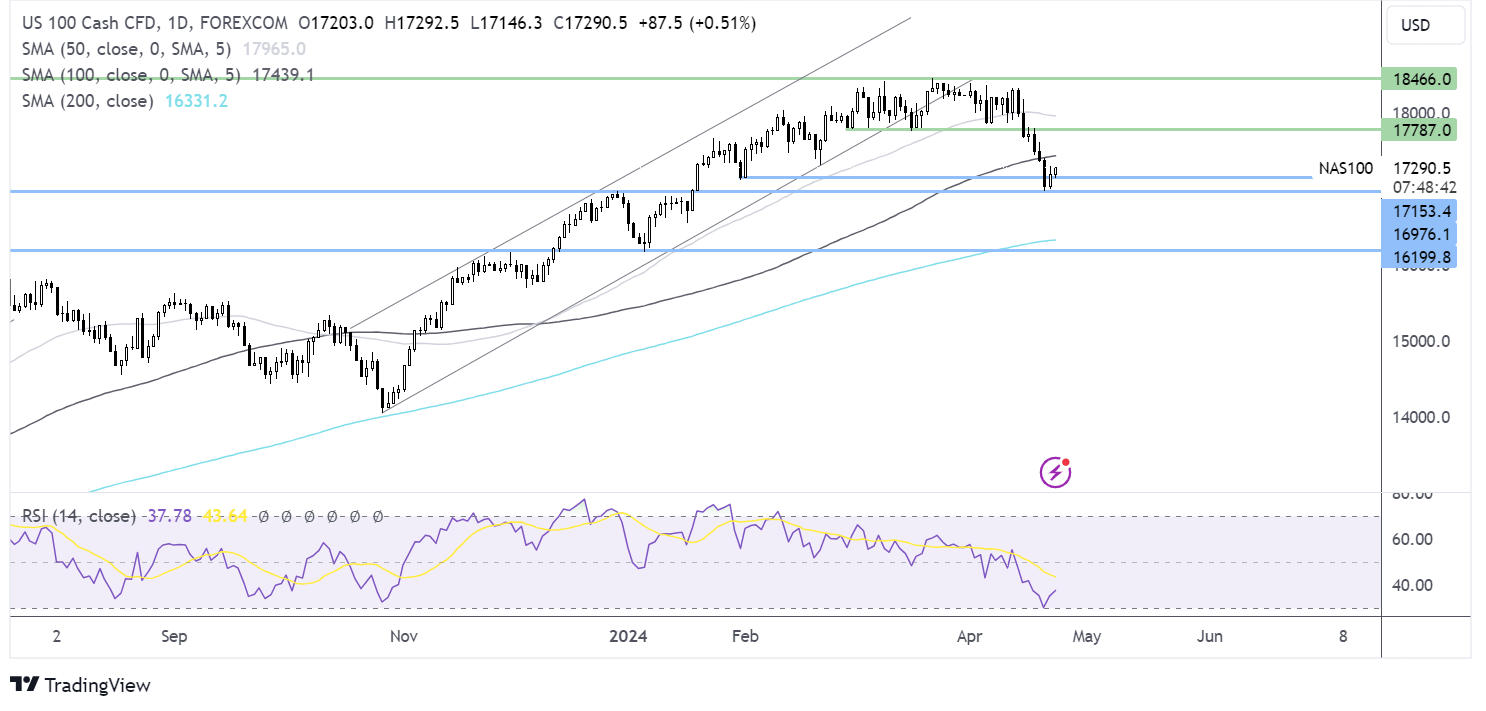Click the 1D interval label in the title
Image resolution: width=1486 pixels, height=711 pixels.
point(181,22)
